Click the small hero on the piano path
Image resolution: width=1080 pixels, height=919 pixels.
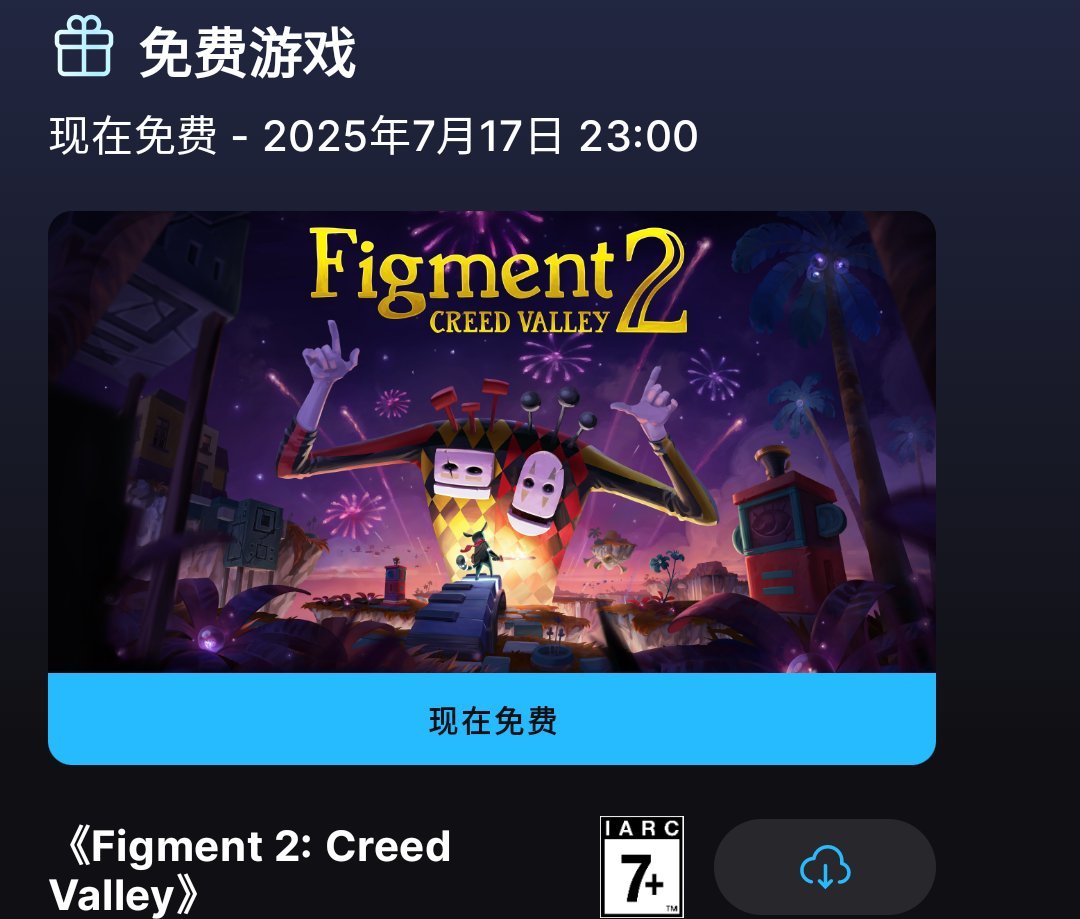click(x=478, y=553)
